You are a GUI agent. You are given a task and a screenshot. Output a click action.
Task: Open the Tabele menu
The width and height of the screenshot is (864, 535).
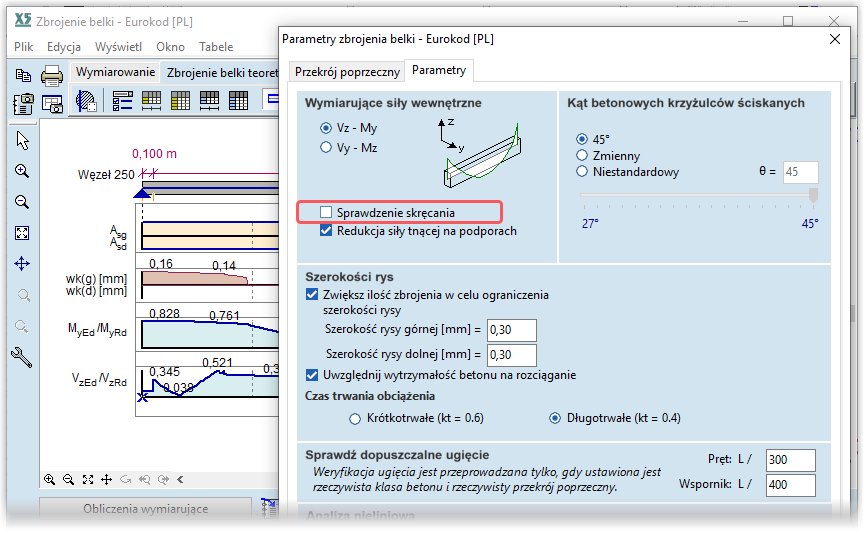click(x=216, y=47)
